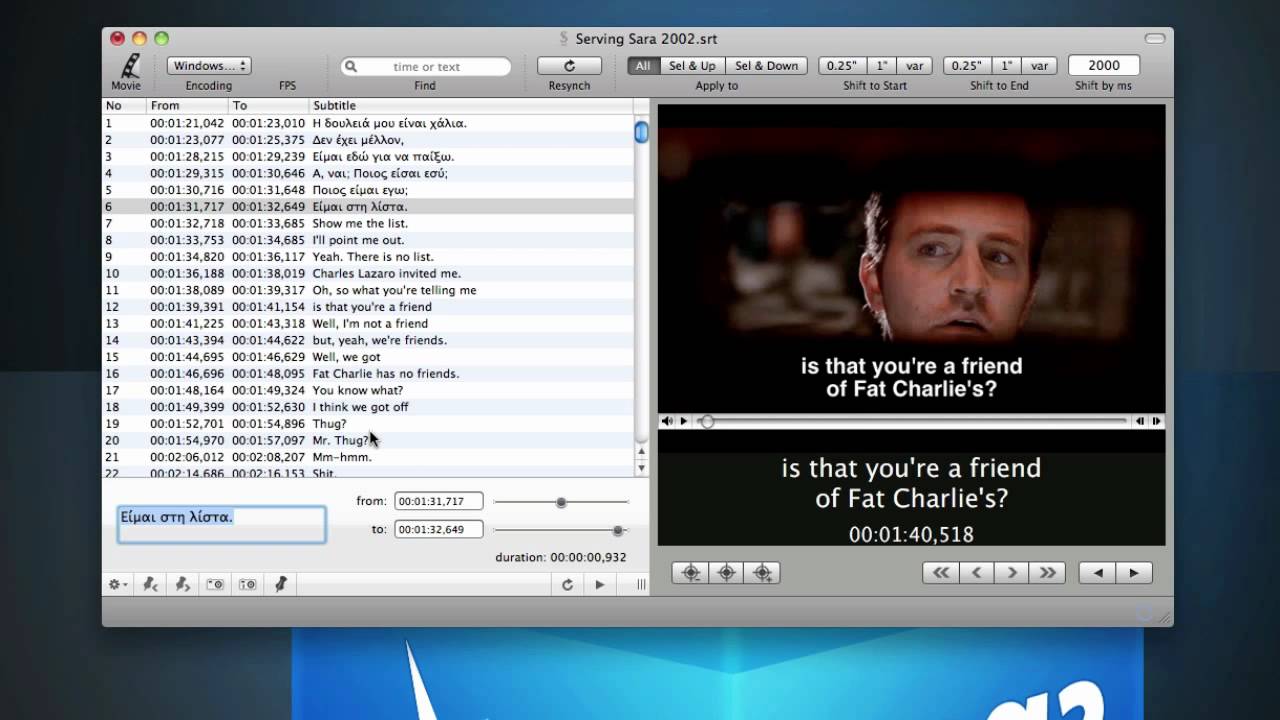Click the middle crosshair sync icon
This screenshot has height=720, width=1280.
coord(726,573)
